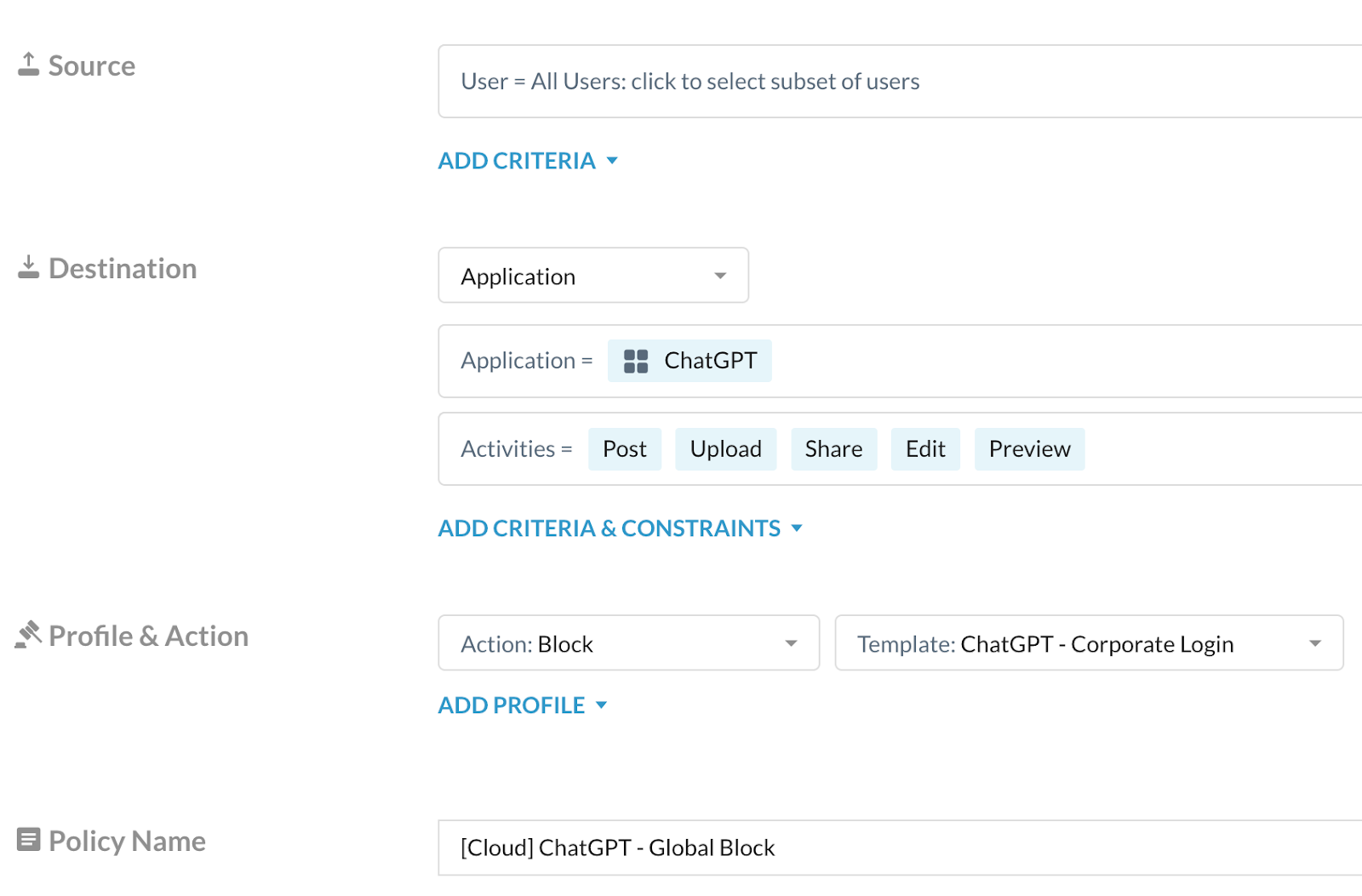Open the Action: Block dropdown
This screenshot has height=896, width=1362.
click(x=629, y=643)
